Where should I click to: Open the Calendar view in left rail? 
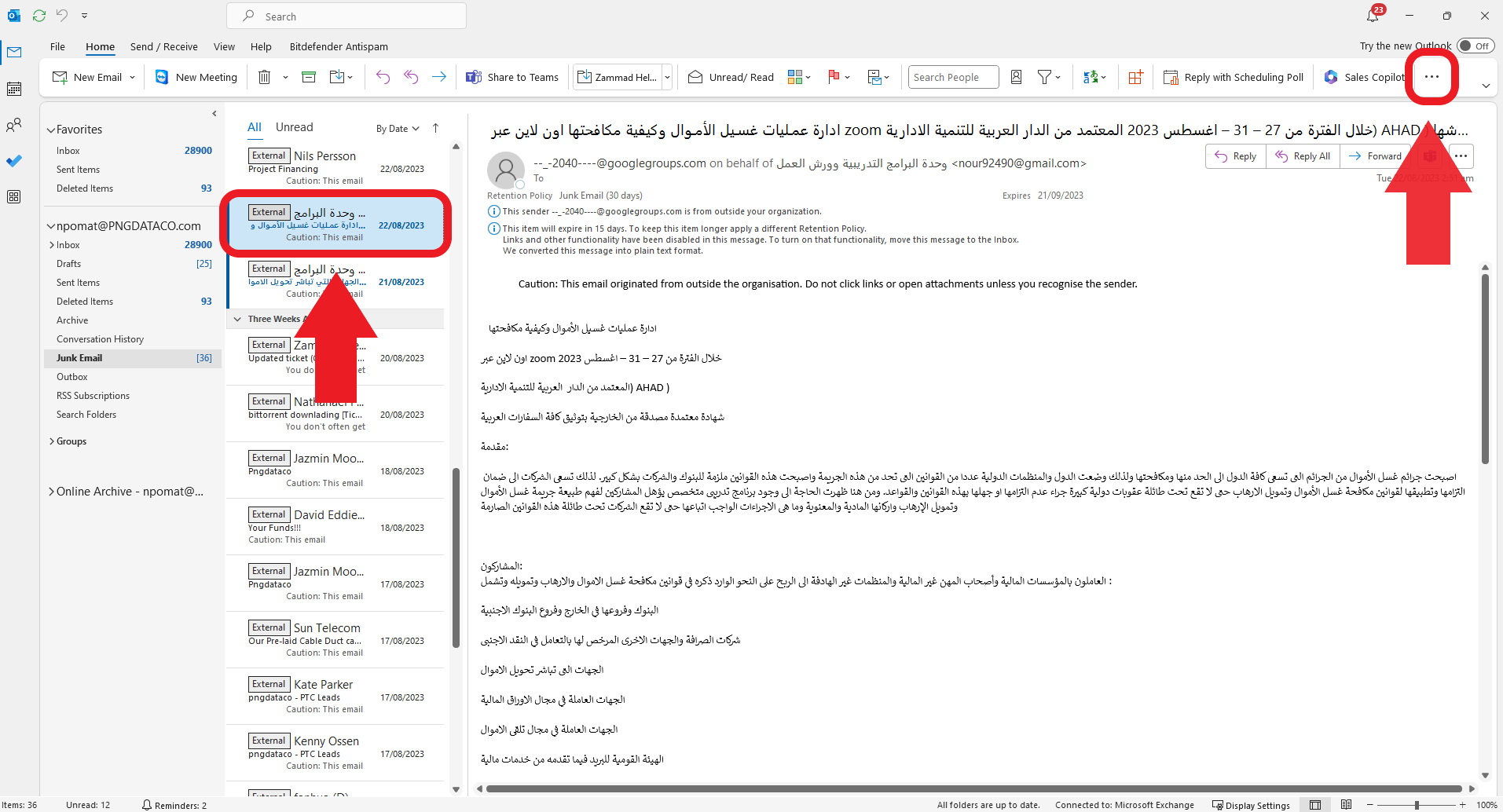[14, 89]
